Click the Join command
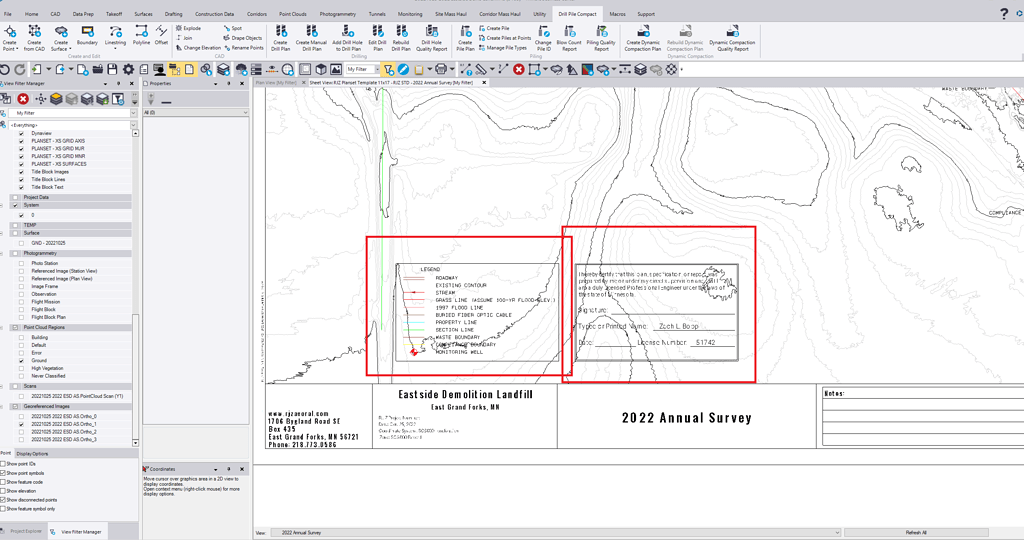1024x540 pixels. coord(184,38)
